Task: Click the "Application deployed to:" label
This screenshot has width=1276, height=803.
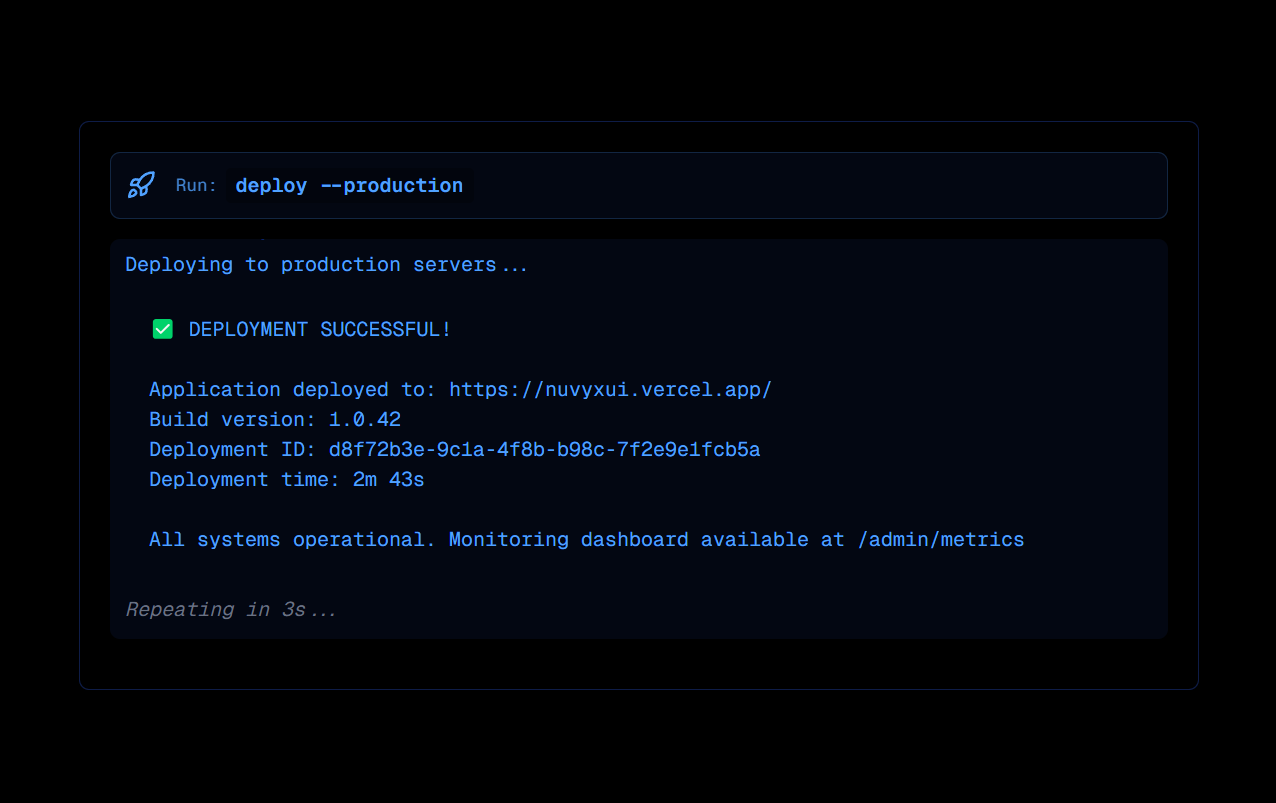Action: tap(292, 390)
